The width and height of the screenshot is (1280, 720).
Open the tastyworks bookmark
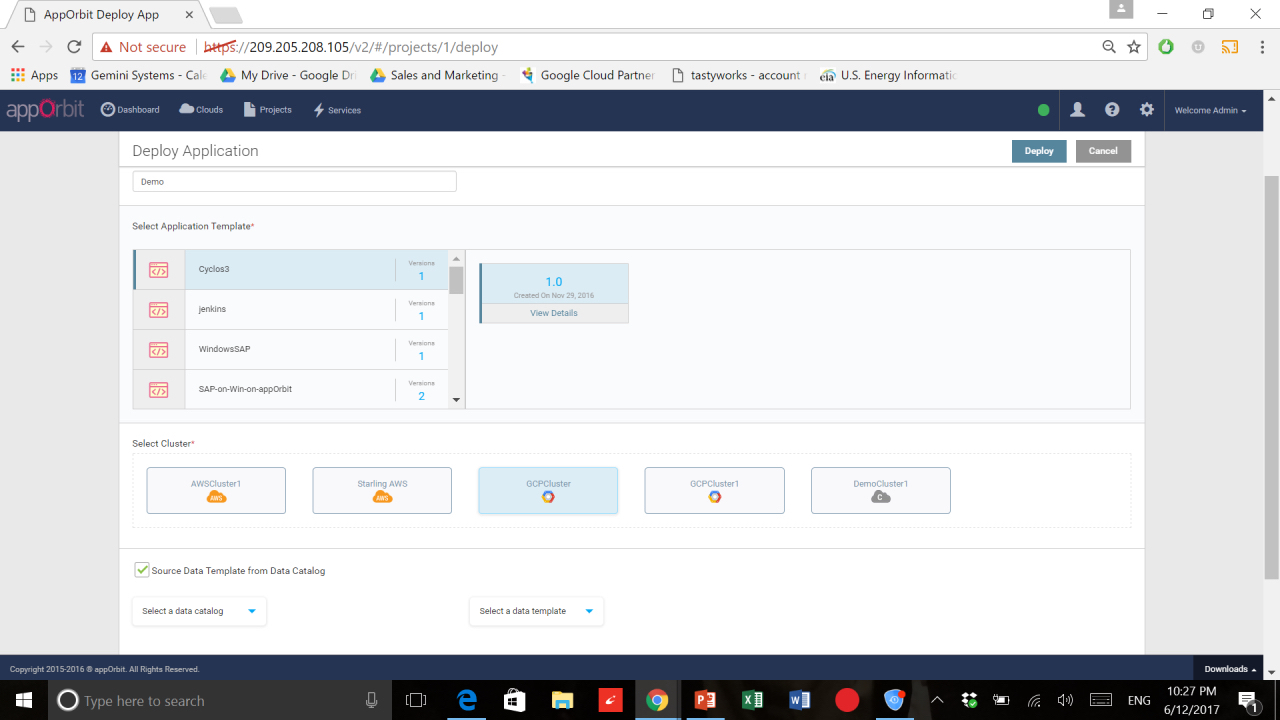pyautogui.click(x=737, y=75)
